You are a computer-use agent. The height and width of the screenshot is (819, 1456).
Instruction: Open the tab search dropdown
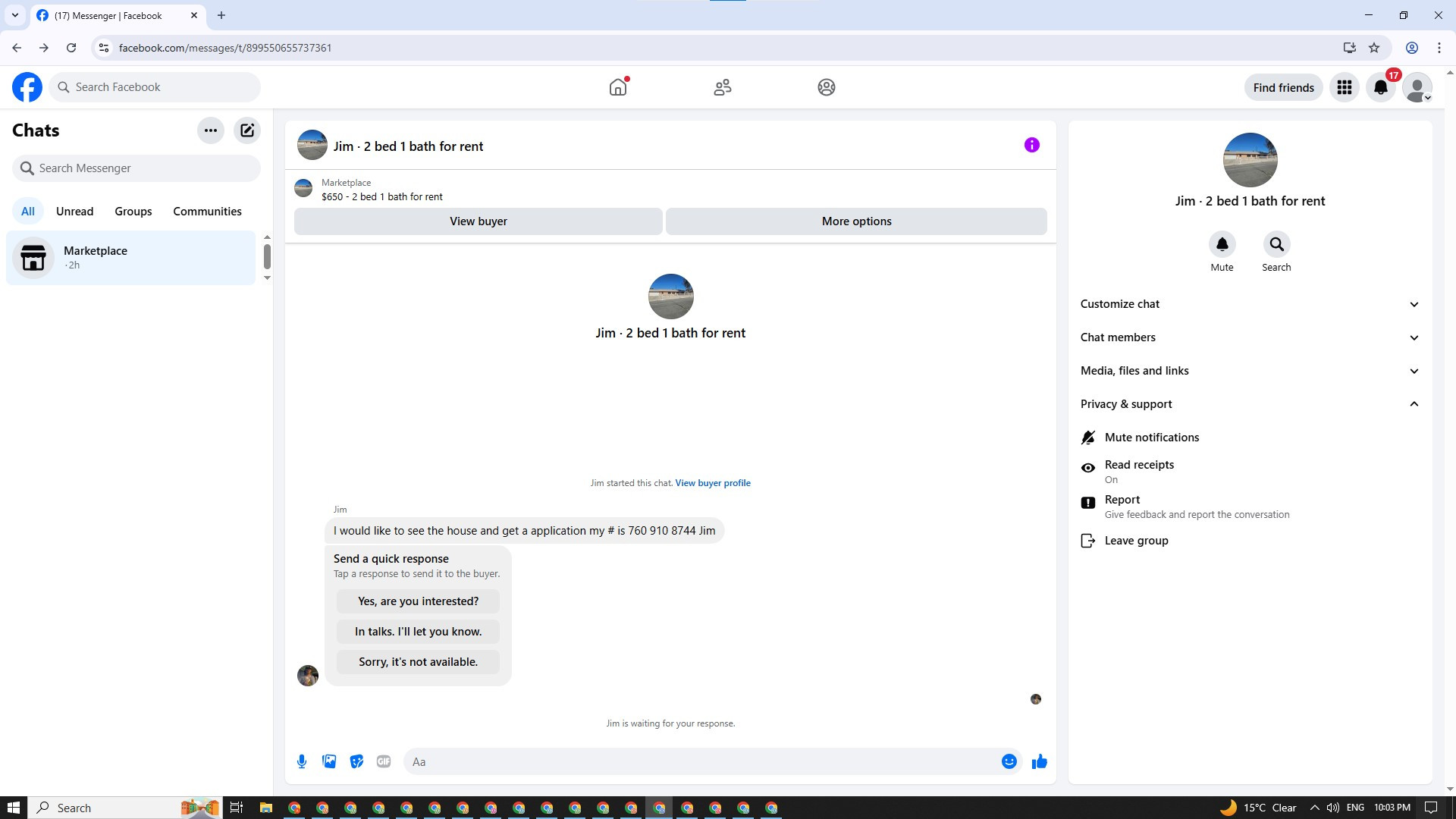[15, 15]
